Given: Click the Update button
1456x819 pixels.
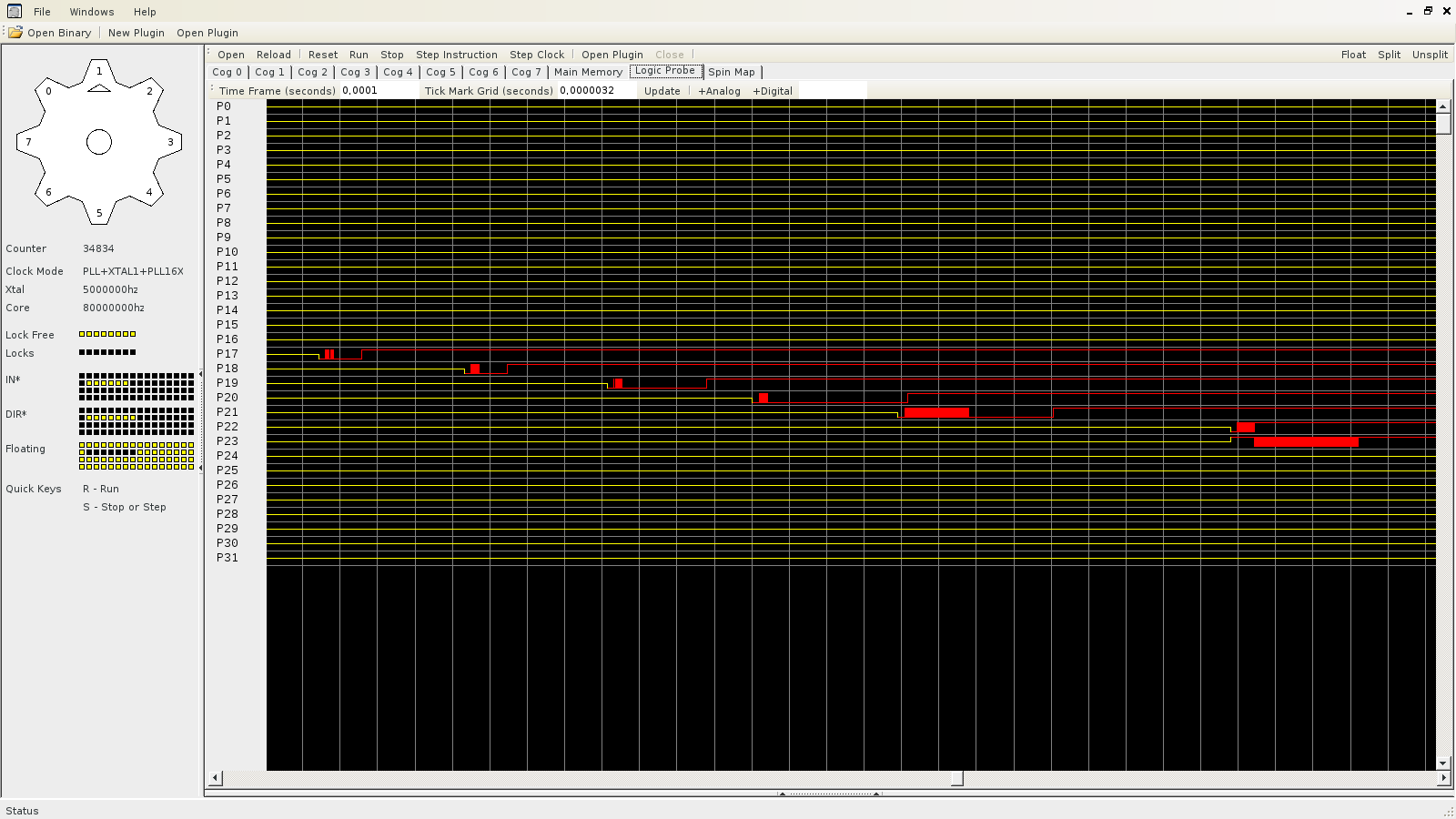Looking at the screenshot, I should click(662, 91).
